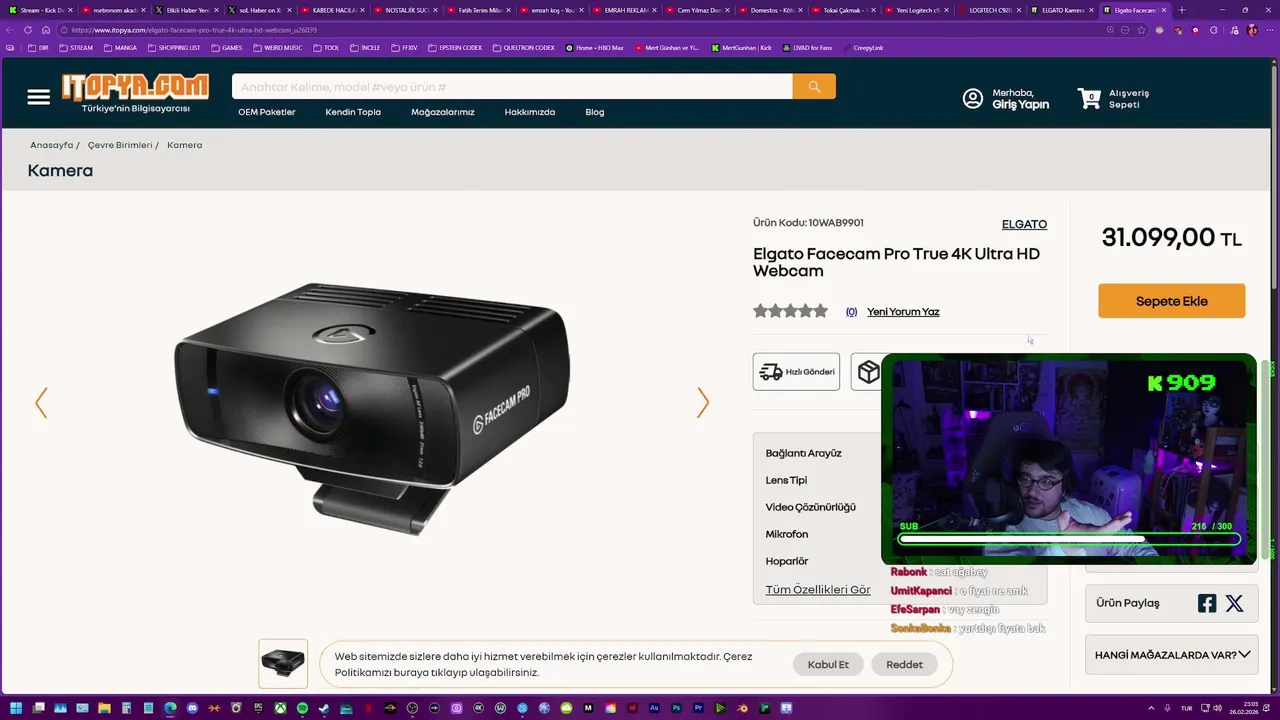Screen dimensions: 1280x720
Task: Open Spotify from taskbar
Action: click(302, 708)
